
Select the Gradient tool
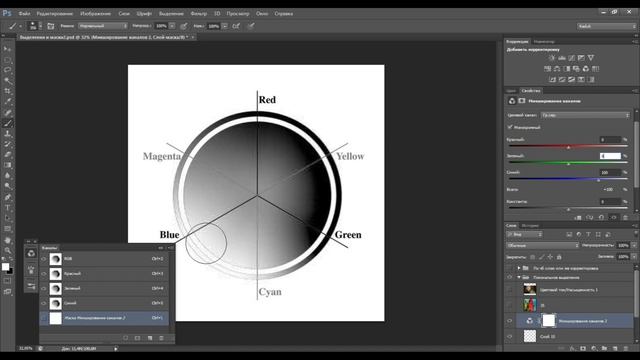click(x=7, y=165)
